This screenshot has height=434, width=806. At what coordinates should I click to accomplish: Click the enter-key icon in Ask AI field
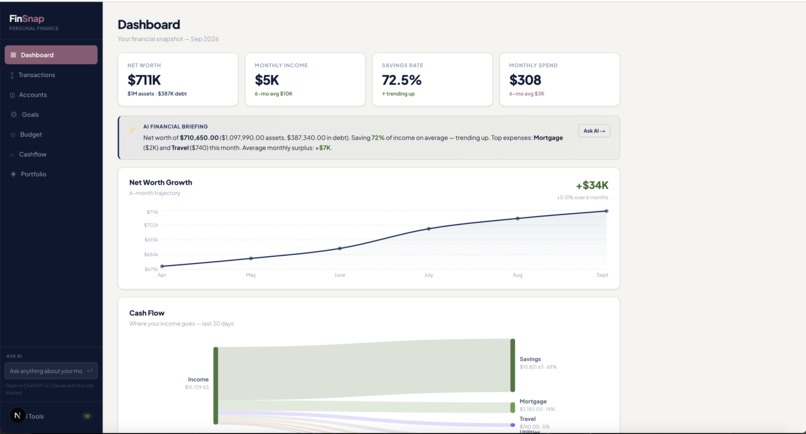90,371
